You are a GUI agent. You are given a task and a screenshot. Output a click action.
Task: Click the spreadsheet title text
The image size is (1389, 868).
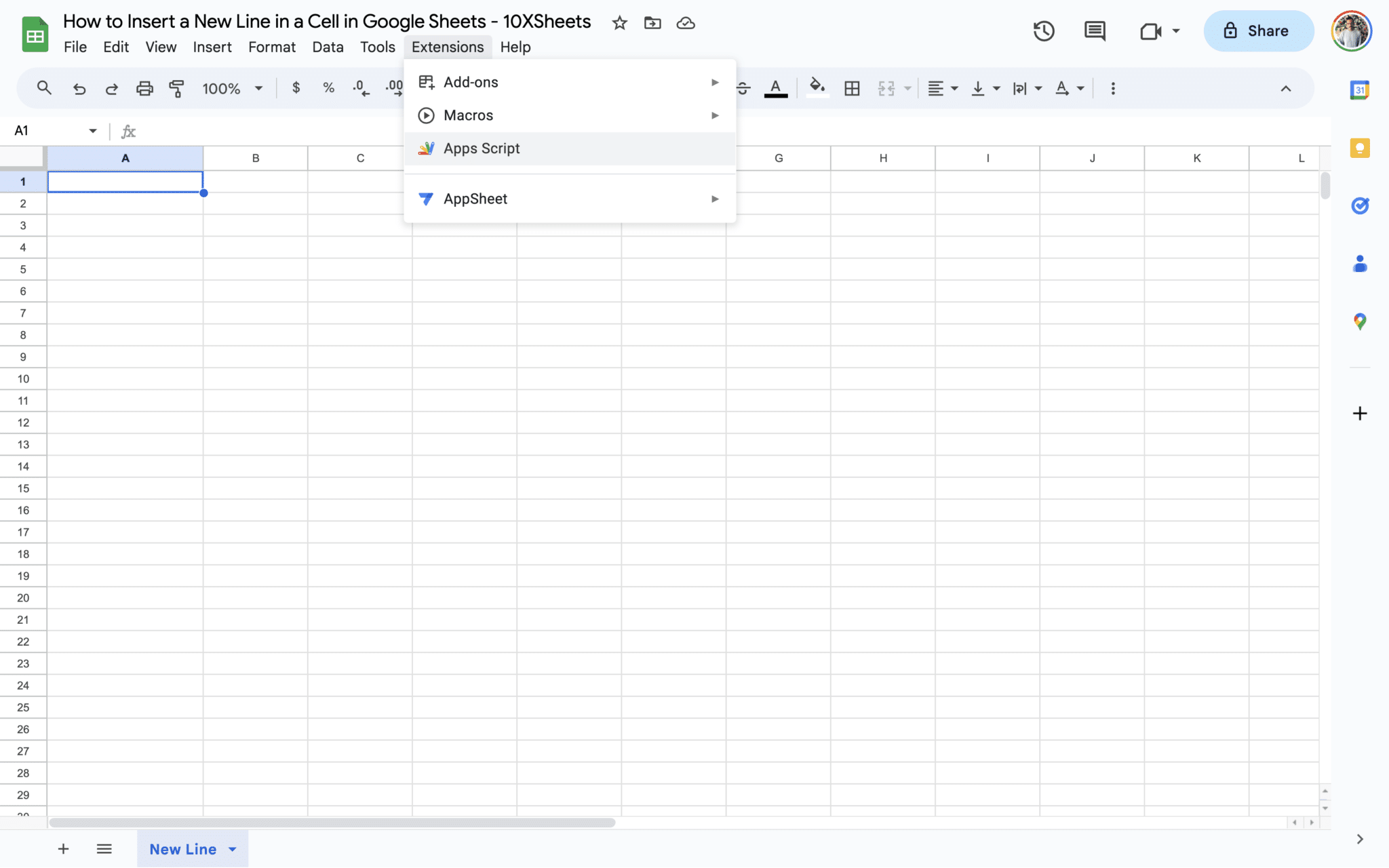(x=327, y=22)
